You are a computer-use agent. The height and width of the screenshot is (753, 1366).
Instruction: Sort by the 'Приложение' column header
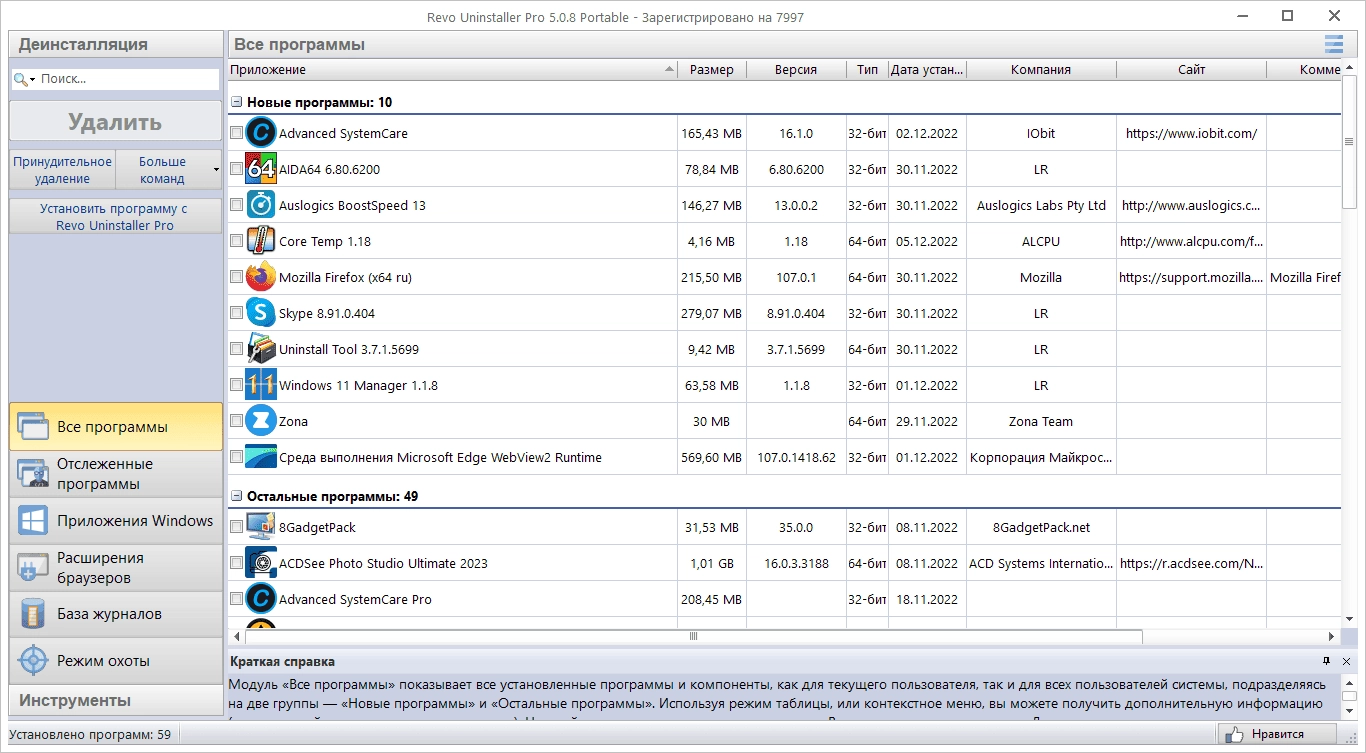(x=452, y=70)
